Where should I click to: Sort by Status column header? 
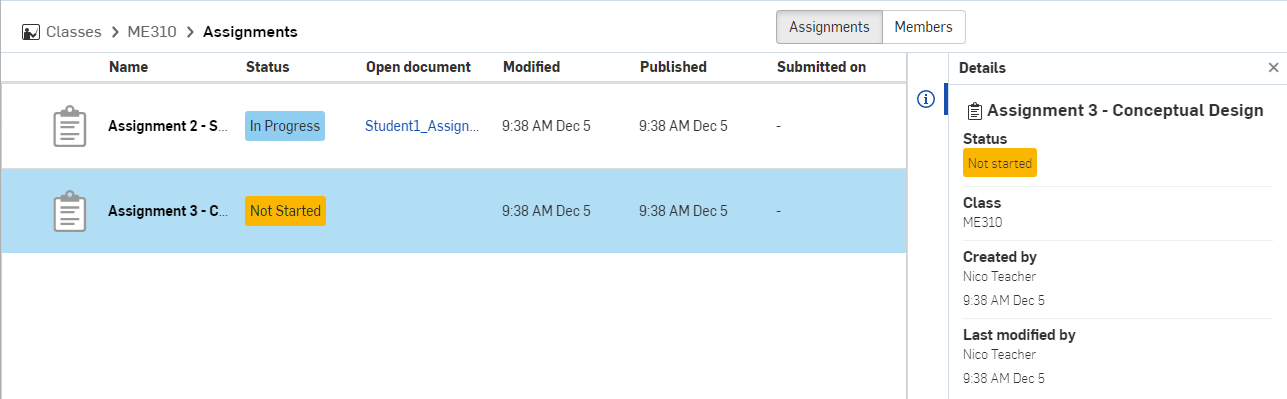[267, 67]
